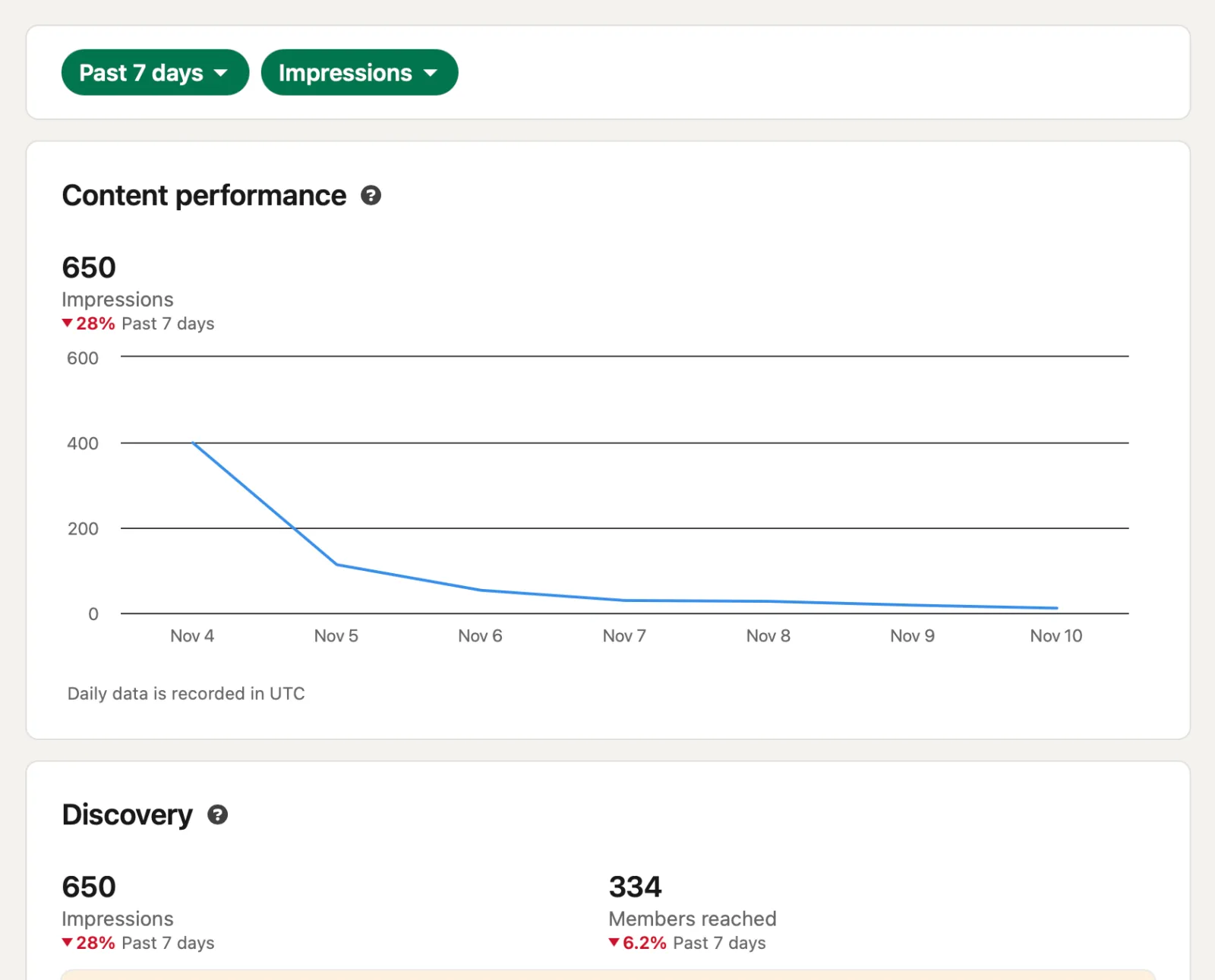Click the red decline arrow next to 28%
1215x980 pixels.
coord(67,323)
